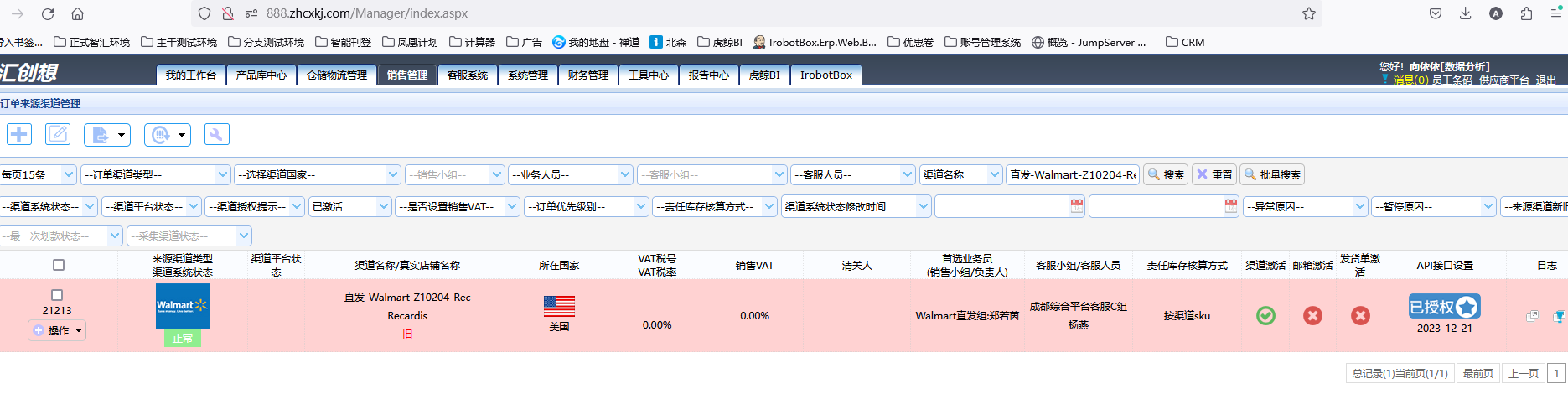Click the 搜索 search button

(1166, 174)
